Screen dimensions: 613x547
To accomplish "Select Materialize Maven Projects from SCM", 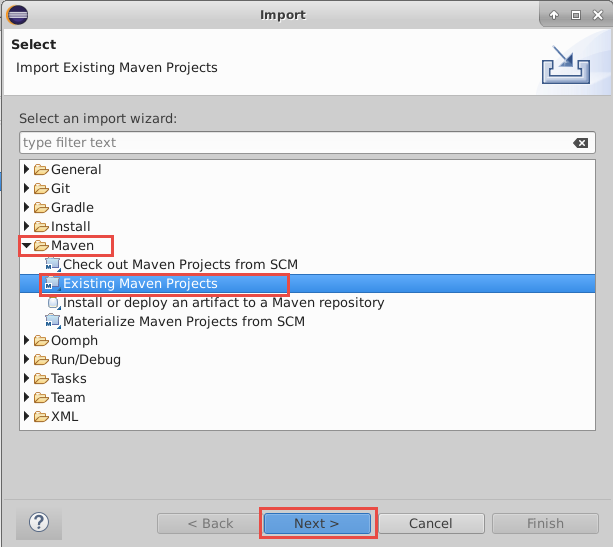I will click(x=184, y=321).
